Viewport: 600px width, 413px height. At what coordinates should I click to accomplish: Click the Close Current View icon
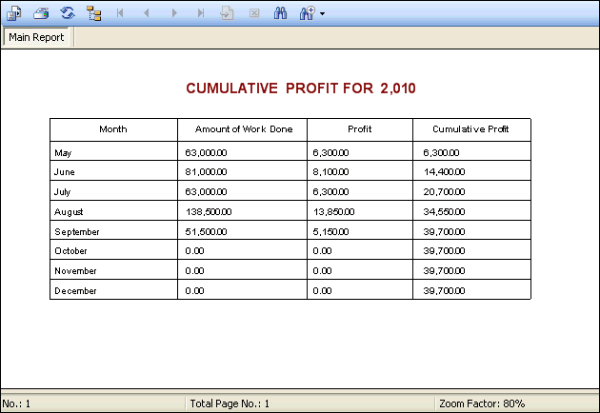coord(254,13)
